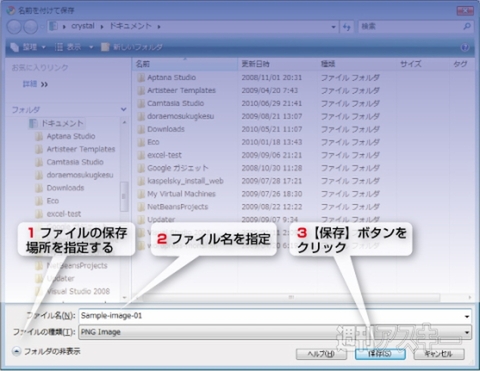This screenshot has width=480, height=371.
Task: Expand the address bar history dropdown arrow
Action: point(333,27)
